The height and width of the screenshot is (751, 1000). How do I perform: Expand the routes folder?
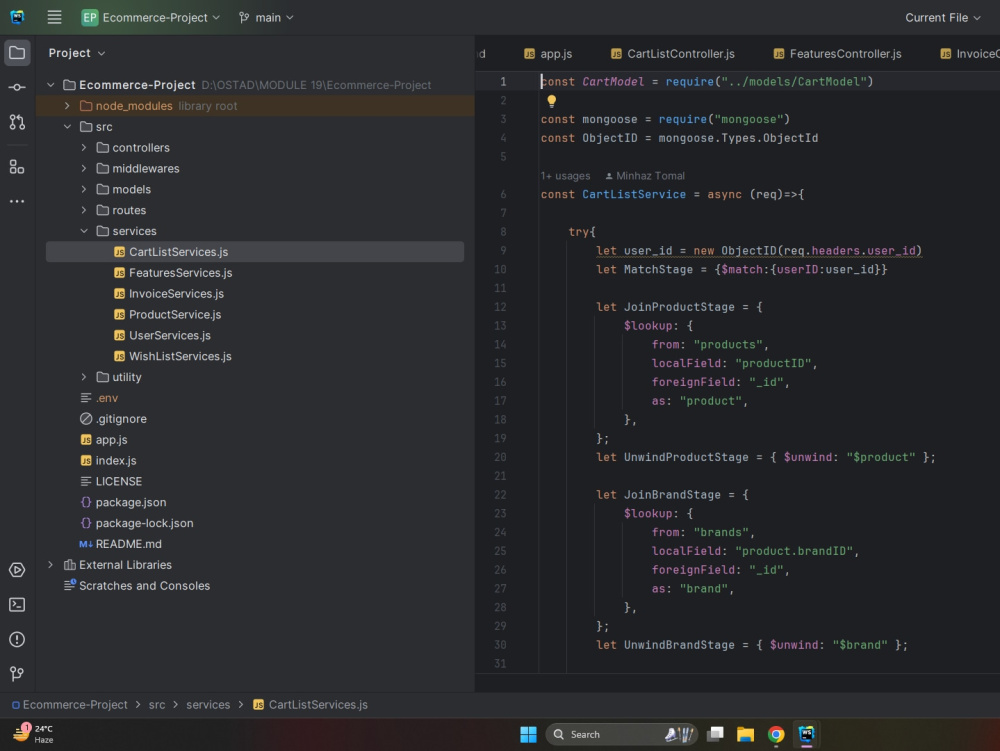(x=84, y=210)
